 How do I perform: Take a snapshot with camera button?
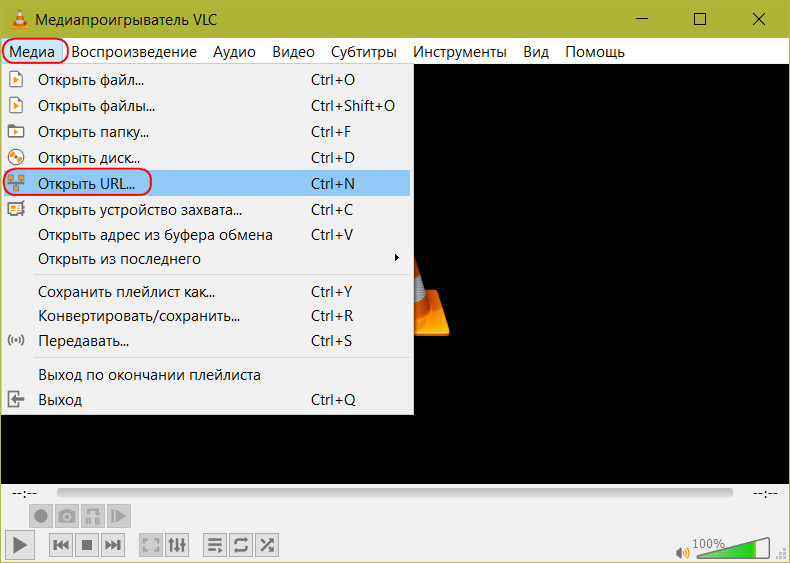point(67,516)
